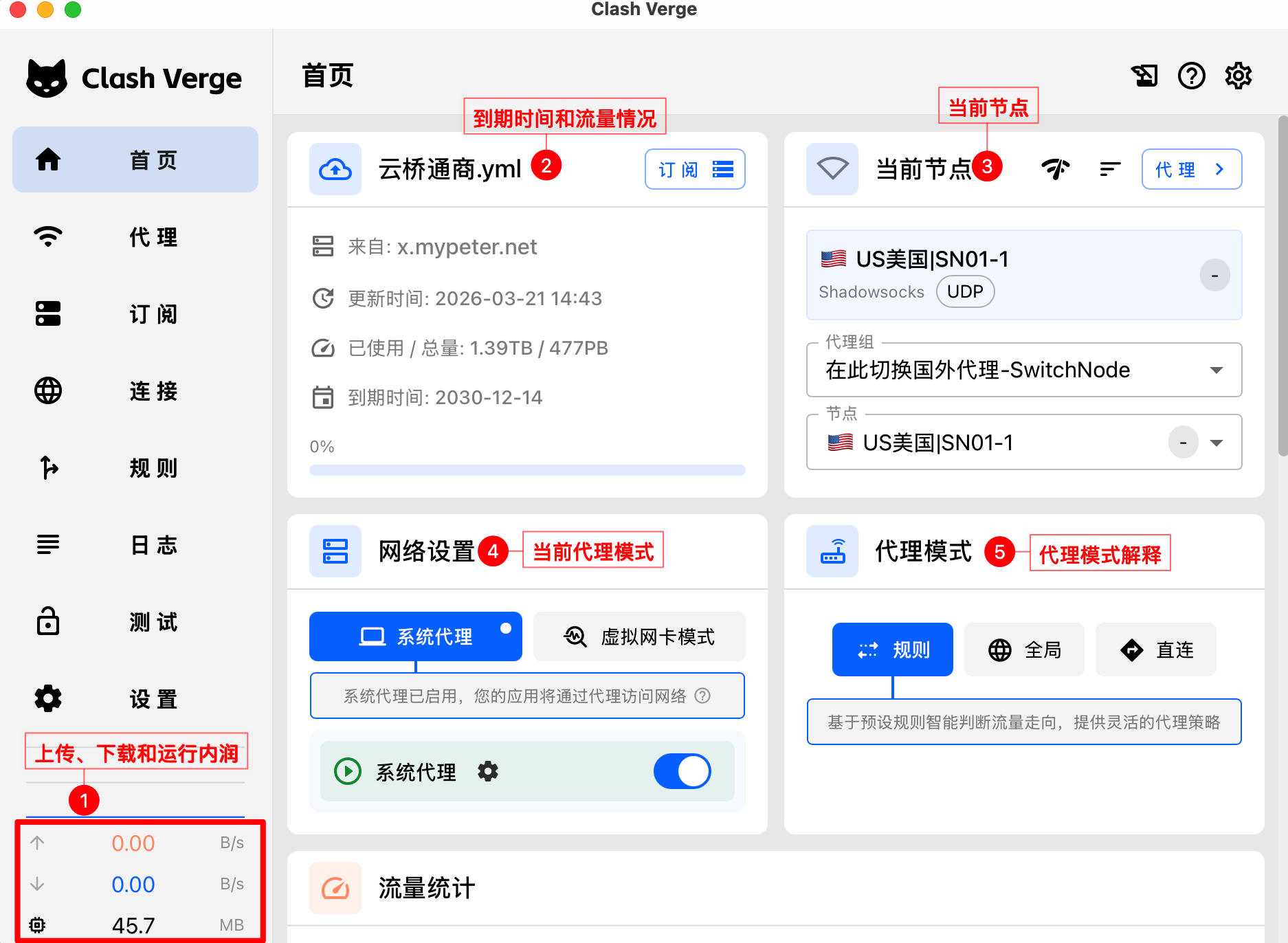Screen dimensions: 1288x943
Task: Click the 订阅 button on profile card
Action: pos(695,169)
